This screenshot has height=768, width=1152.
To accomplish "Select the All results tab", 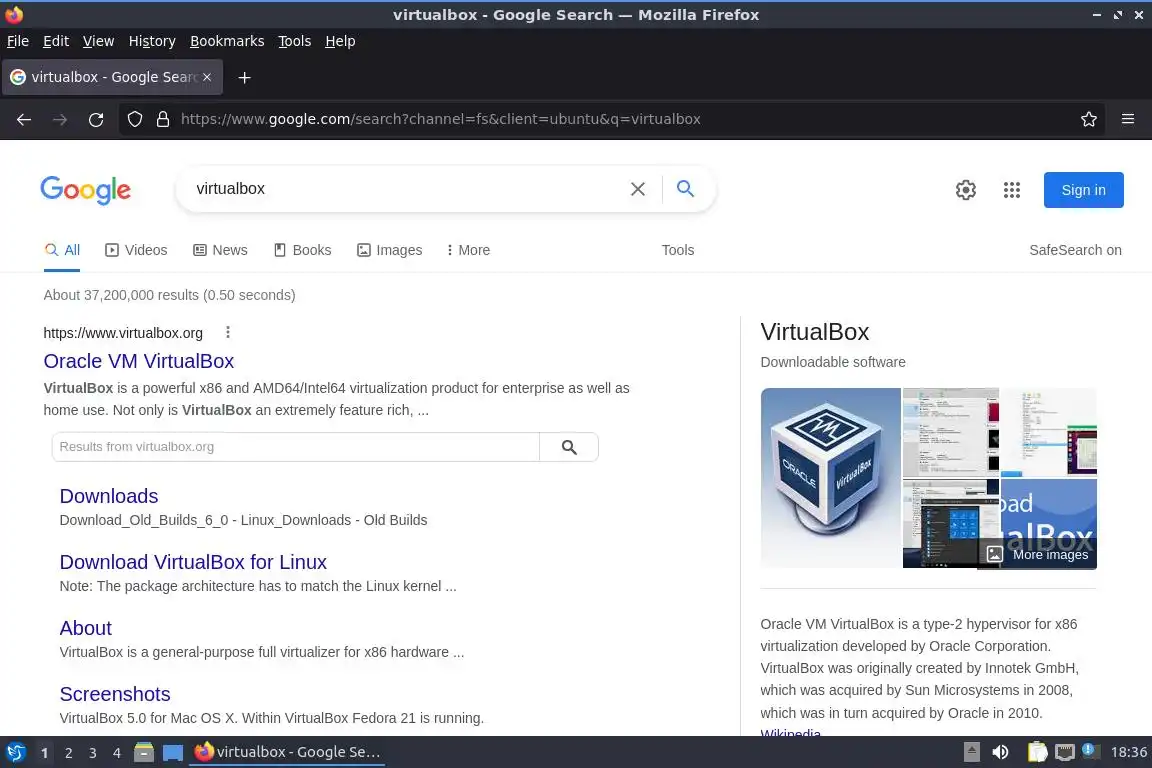I will coord(62,250).
